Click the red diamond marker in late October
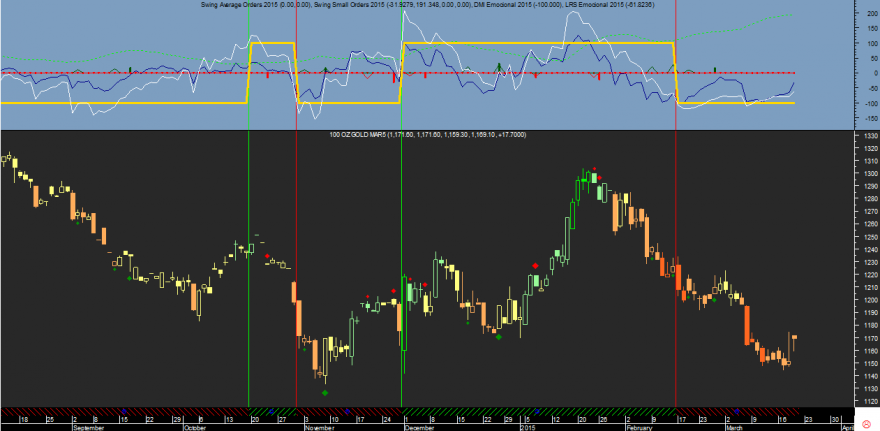The width and height of the screenshot is (880, 431). (x=267, y=256)
